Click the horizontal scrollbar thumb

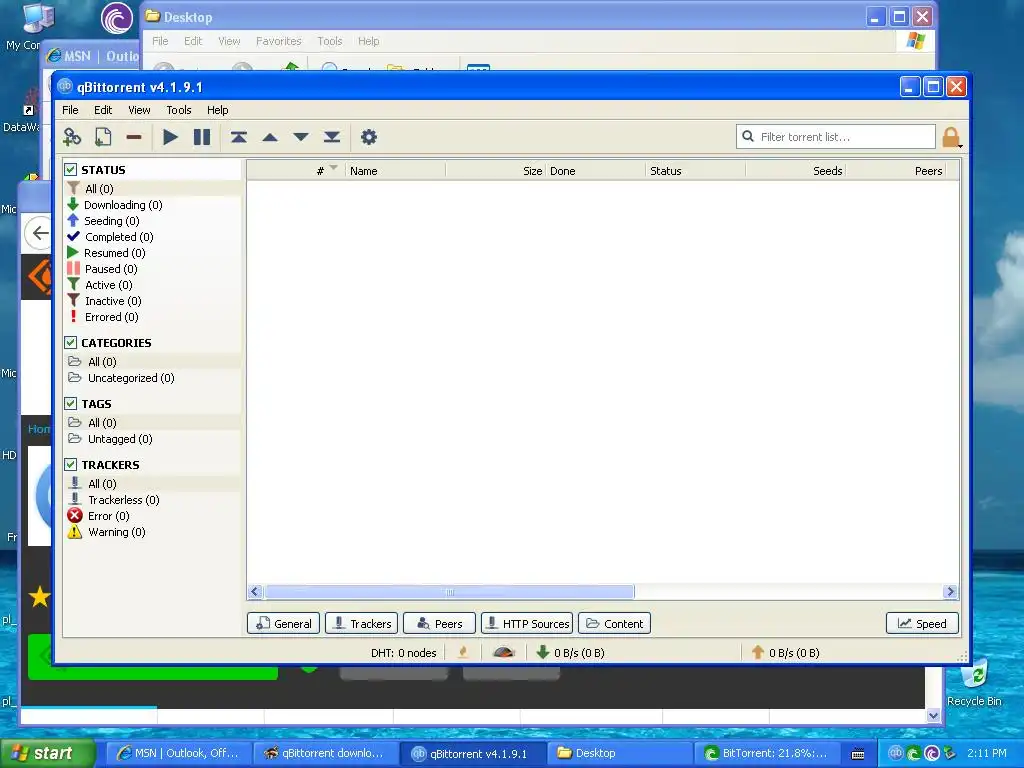449,592
